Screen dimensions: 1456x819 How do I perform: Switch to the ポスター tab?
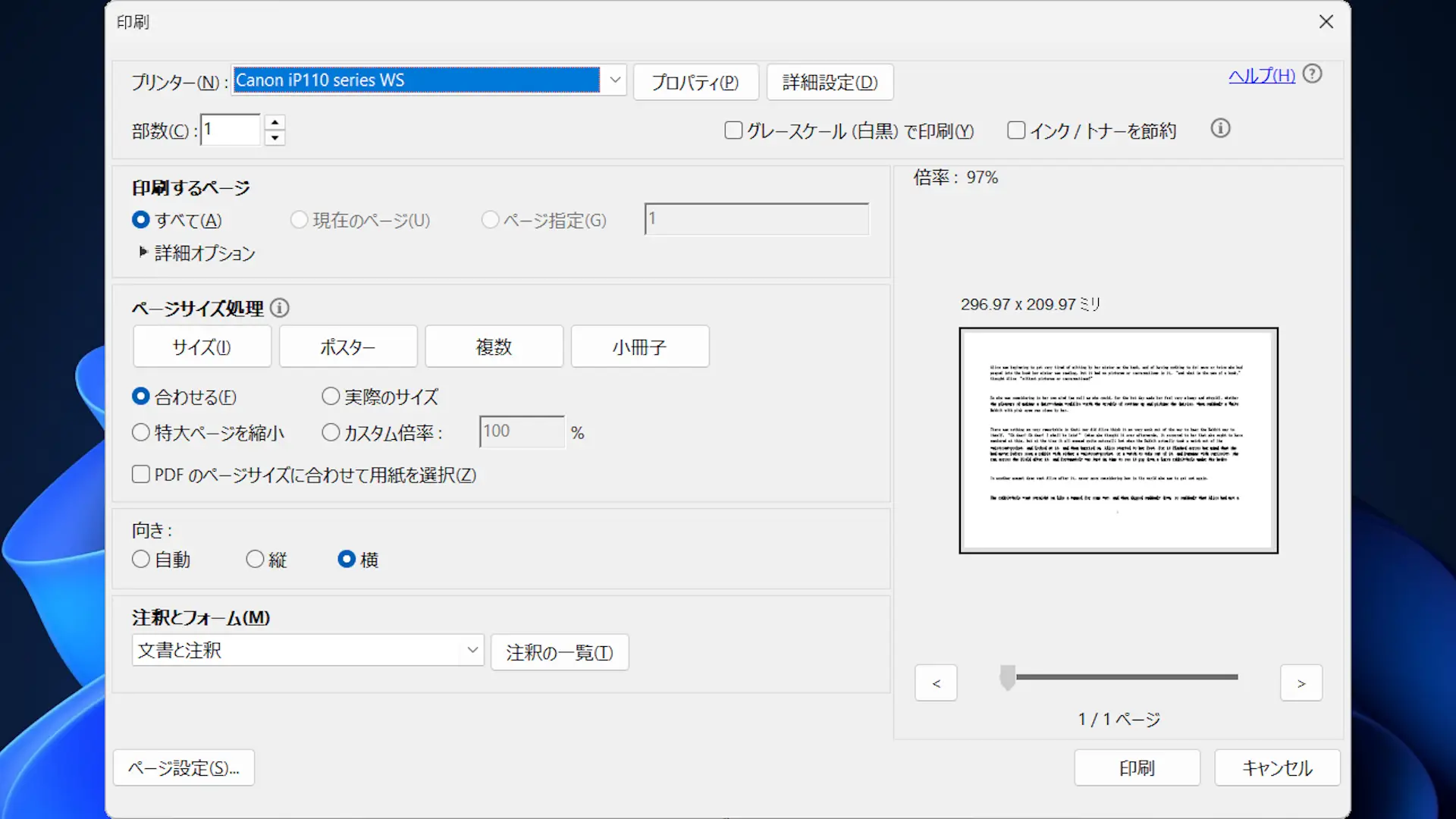pos(348,347)
